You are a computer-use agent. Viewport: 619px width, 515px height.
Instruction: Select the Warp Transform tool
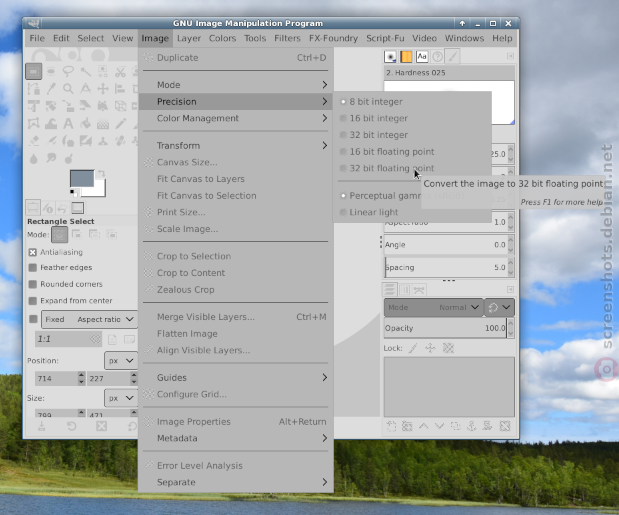coord(51,124)
